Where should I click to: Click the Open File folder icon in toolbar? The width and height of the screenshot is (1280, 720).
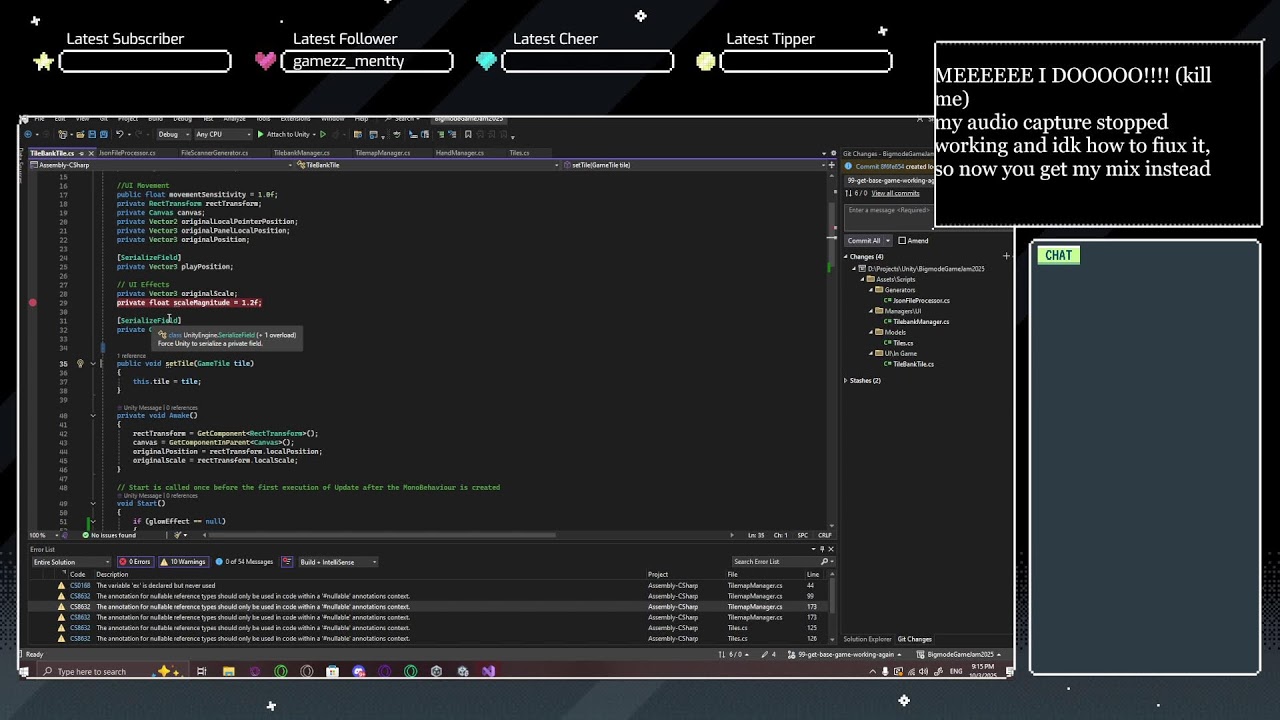click(80, 134)
